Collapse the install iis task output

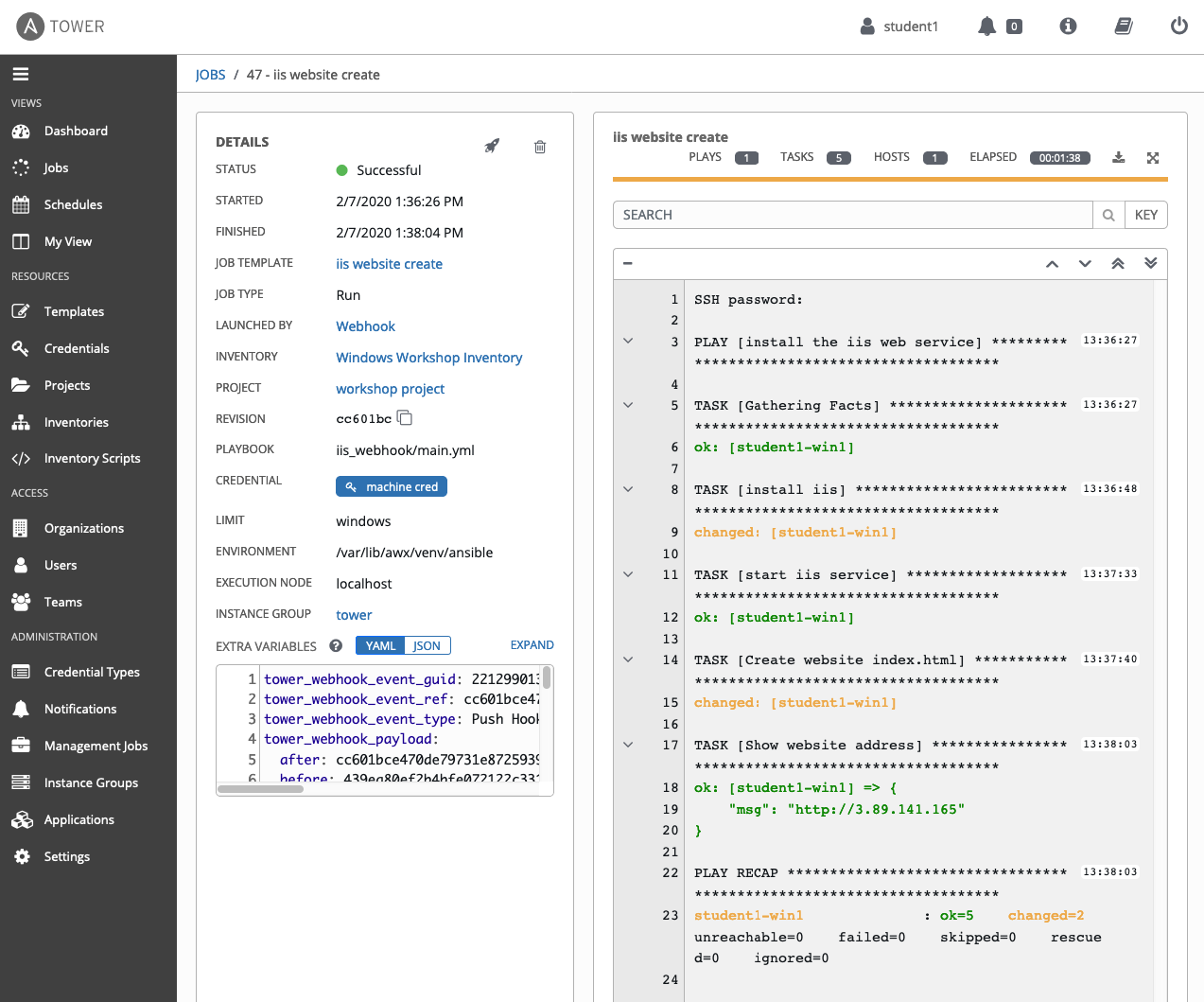point(628,489)
